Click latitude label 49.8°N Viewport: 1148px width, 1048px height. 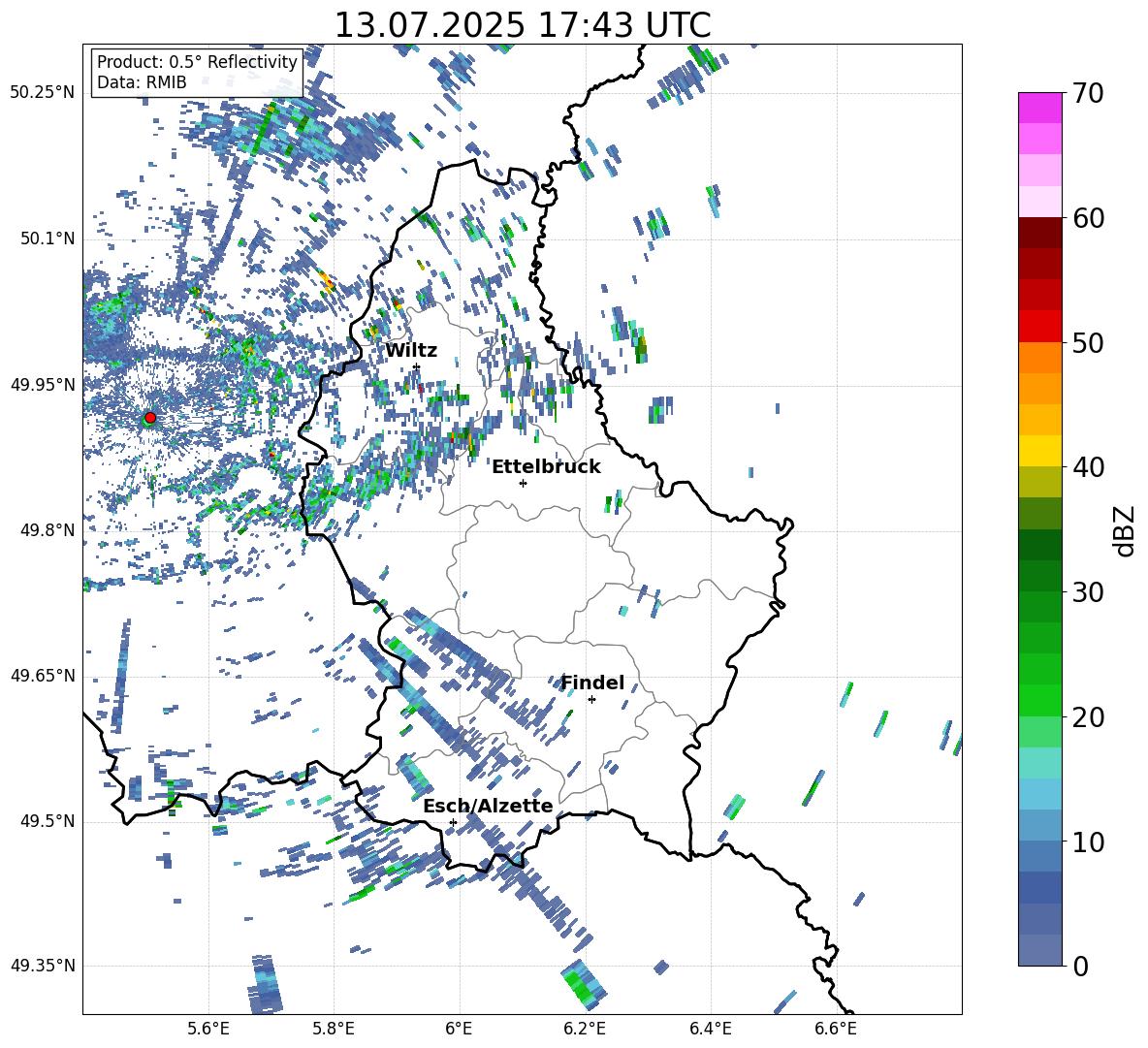pyautogui.click(x=47, y=530)
